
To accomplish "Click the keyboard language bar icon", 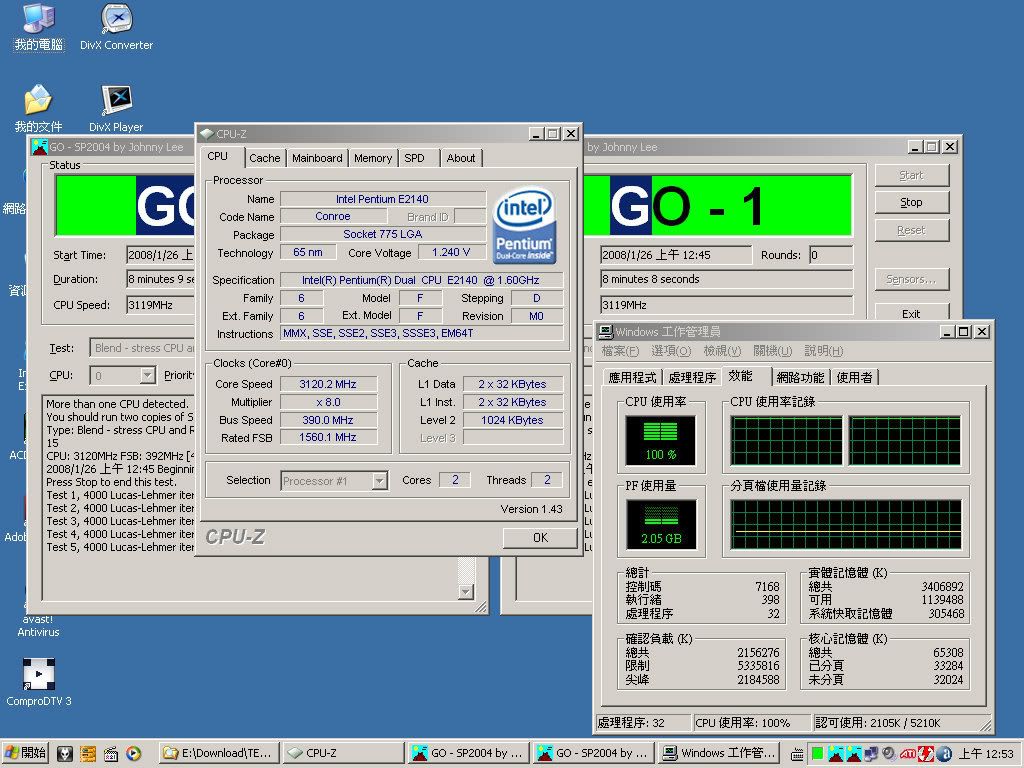I will [x=797, y=754].
